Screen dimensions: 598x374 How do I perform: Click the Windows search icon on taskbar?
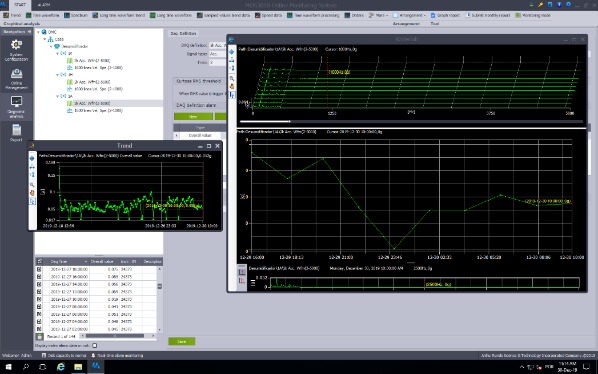tap(26, 367)
